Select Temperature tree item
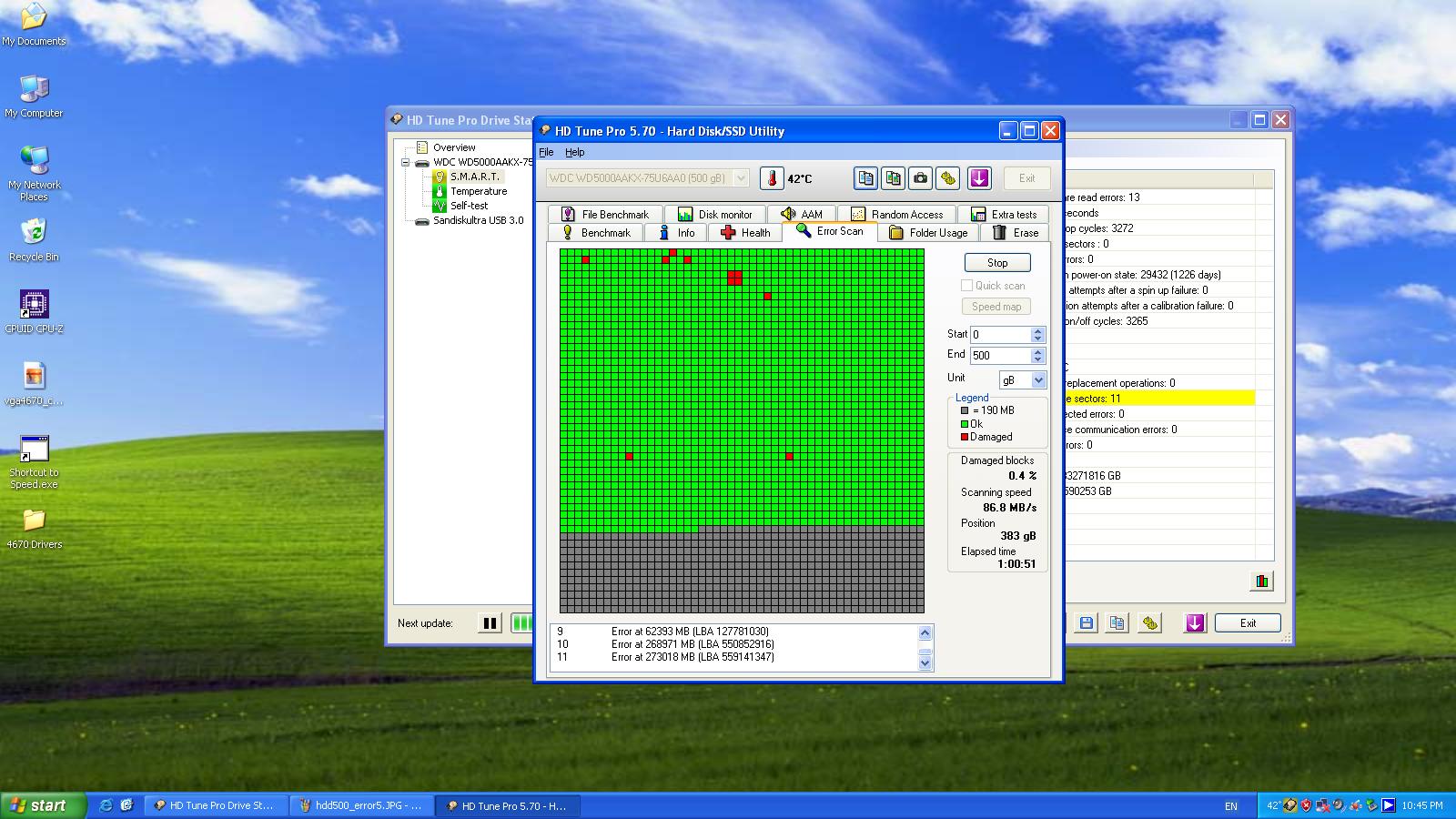 [479, 191]
